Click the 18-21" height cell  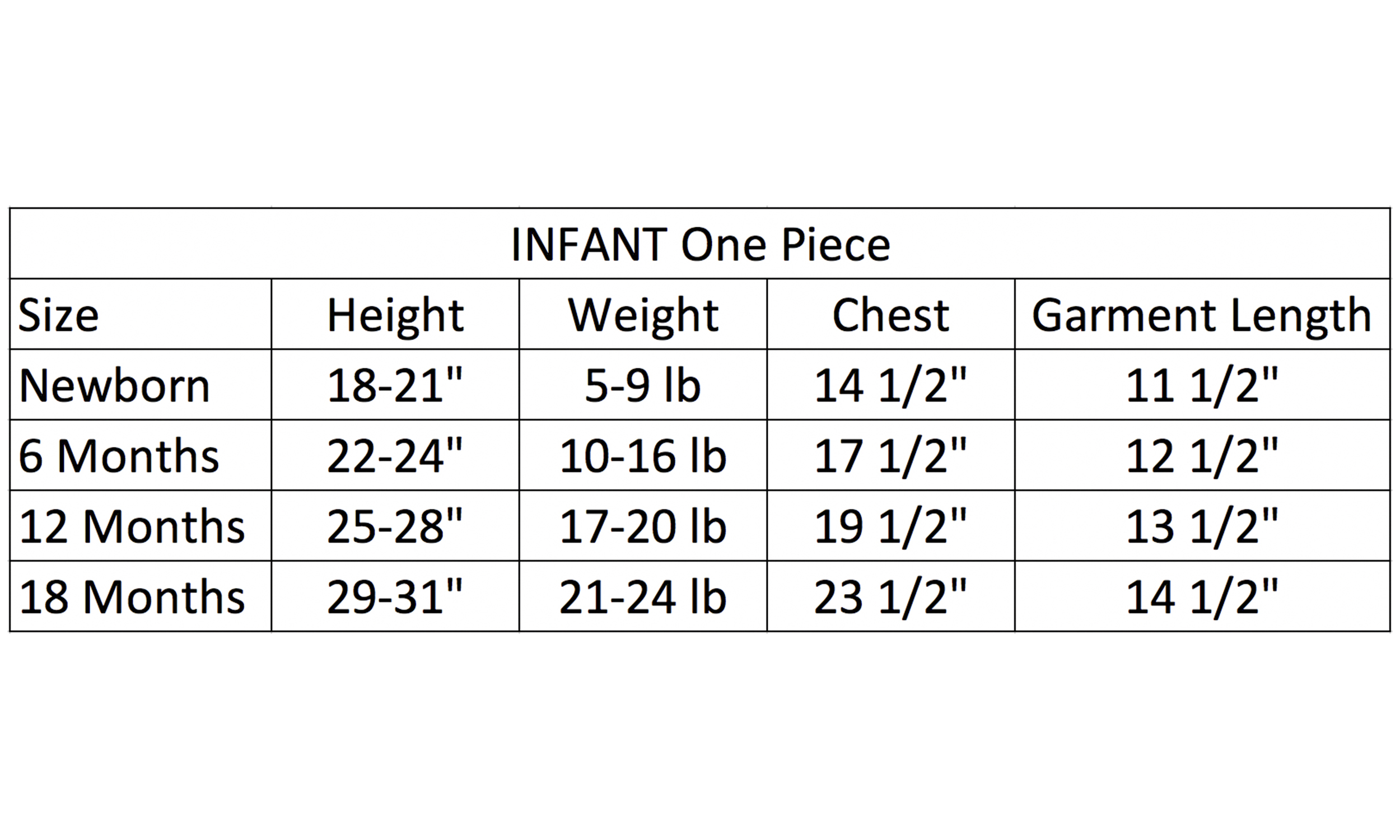click(395, 386)
